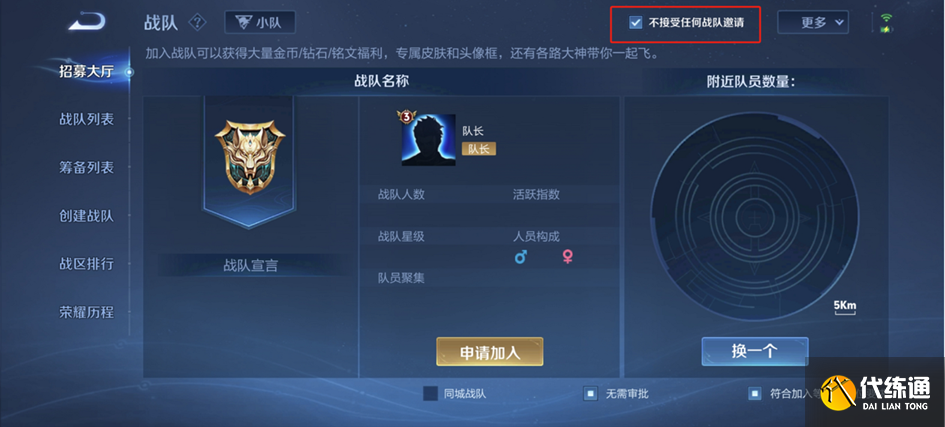The image size is (945, 427).
Task: Click the 换一个 button
Action: click(x=755, y=351)
